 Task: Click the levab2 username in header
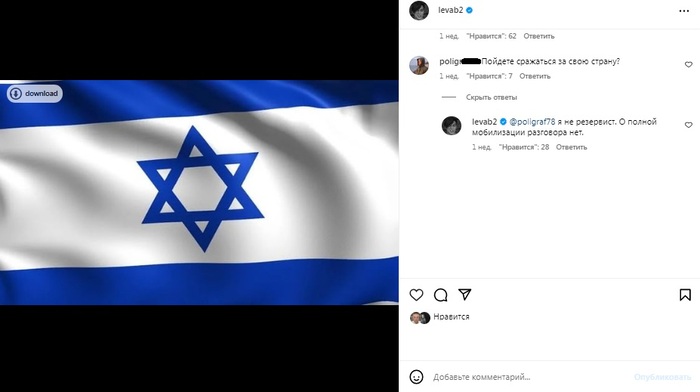point(450,10)
